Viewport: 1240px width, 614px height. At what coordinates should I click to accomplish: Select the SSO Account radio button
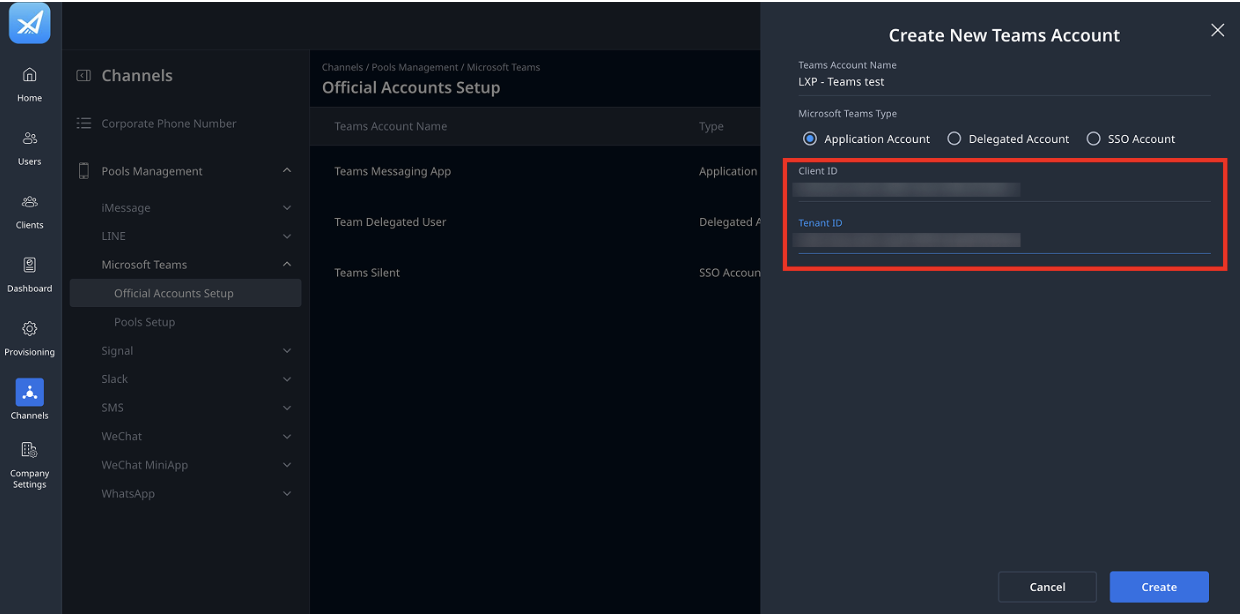coord(1093,139)
